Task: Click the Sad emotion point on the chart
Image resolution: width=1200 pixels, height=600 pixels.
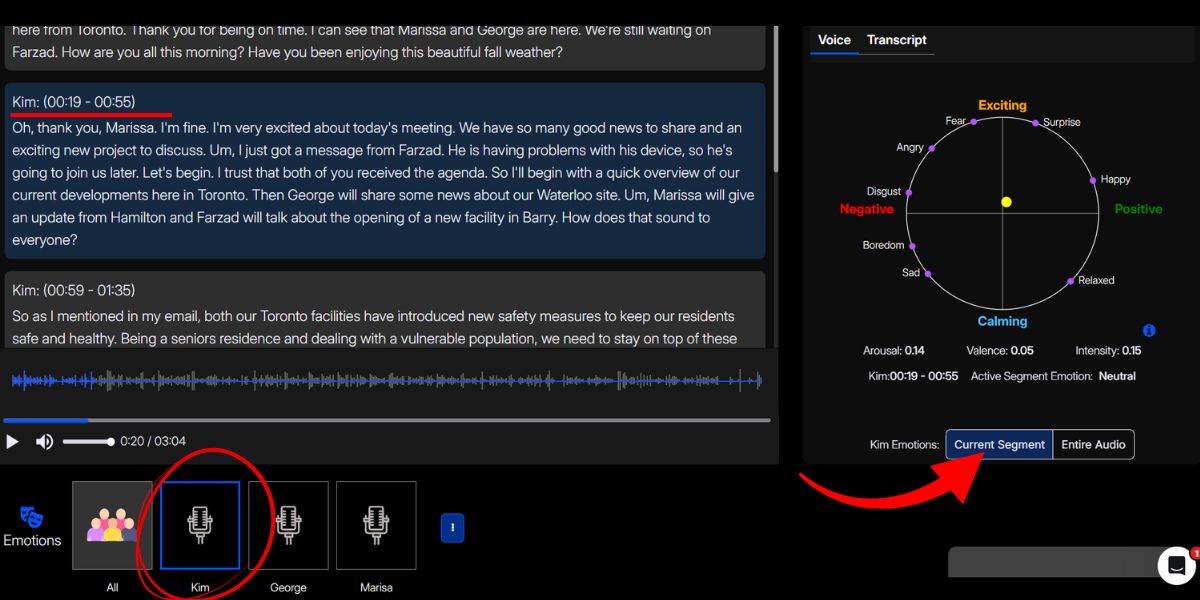Action: [929, 273]
